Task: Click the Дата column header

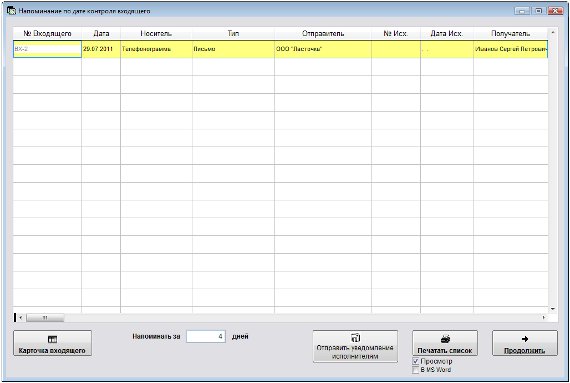Action: [x=101, y=33]
